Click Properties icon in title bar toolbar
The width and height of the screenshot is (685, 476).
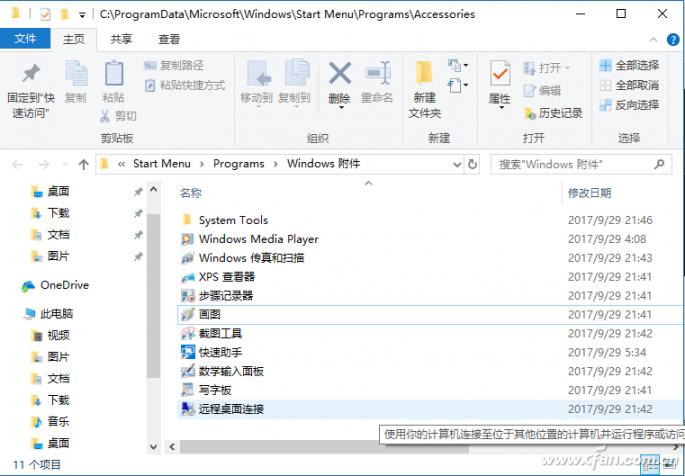pos(45,14)
